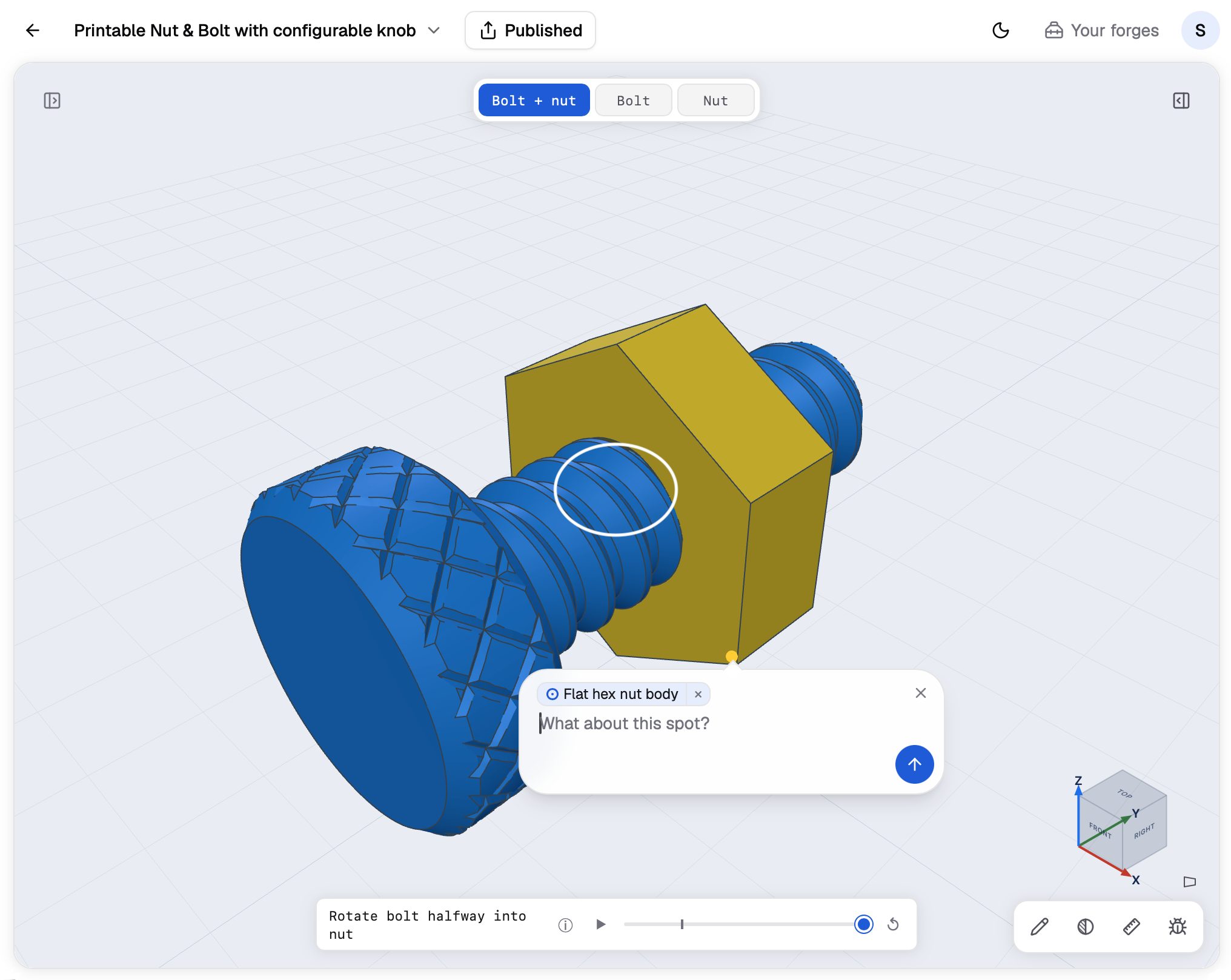Click the Y axis label on gizmo
Image resolution: width=1231 pixels, height=980 pixels.
coord(1136,813)
